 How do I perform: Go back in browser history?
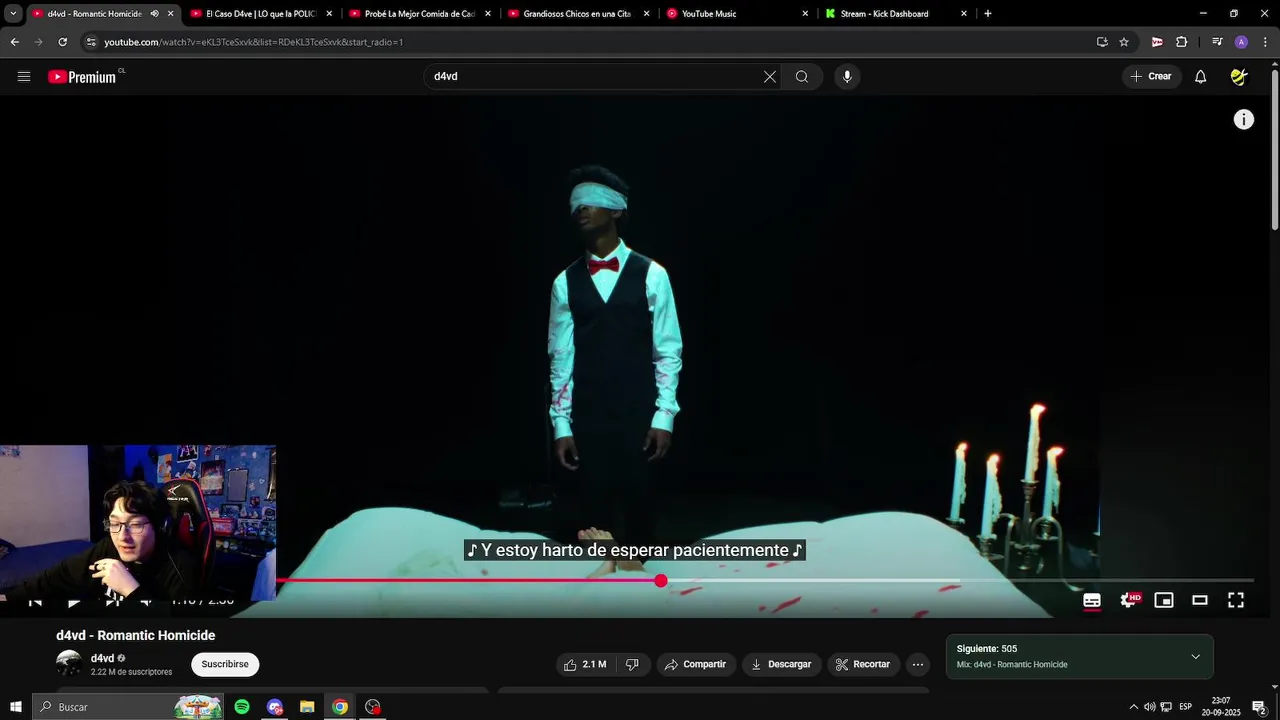click(14, 42)
